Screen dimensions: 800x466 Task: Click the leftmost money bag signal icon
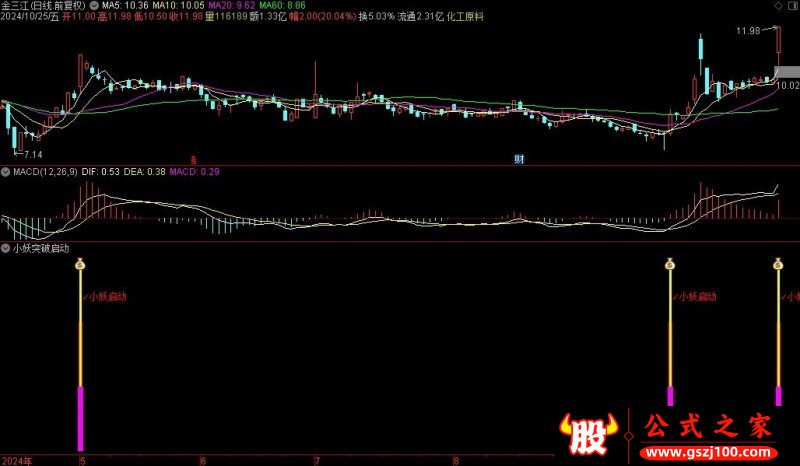[80, 264]
